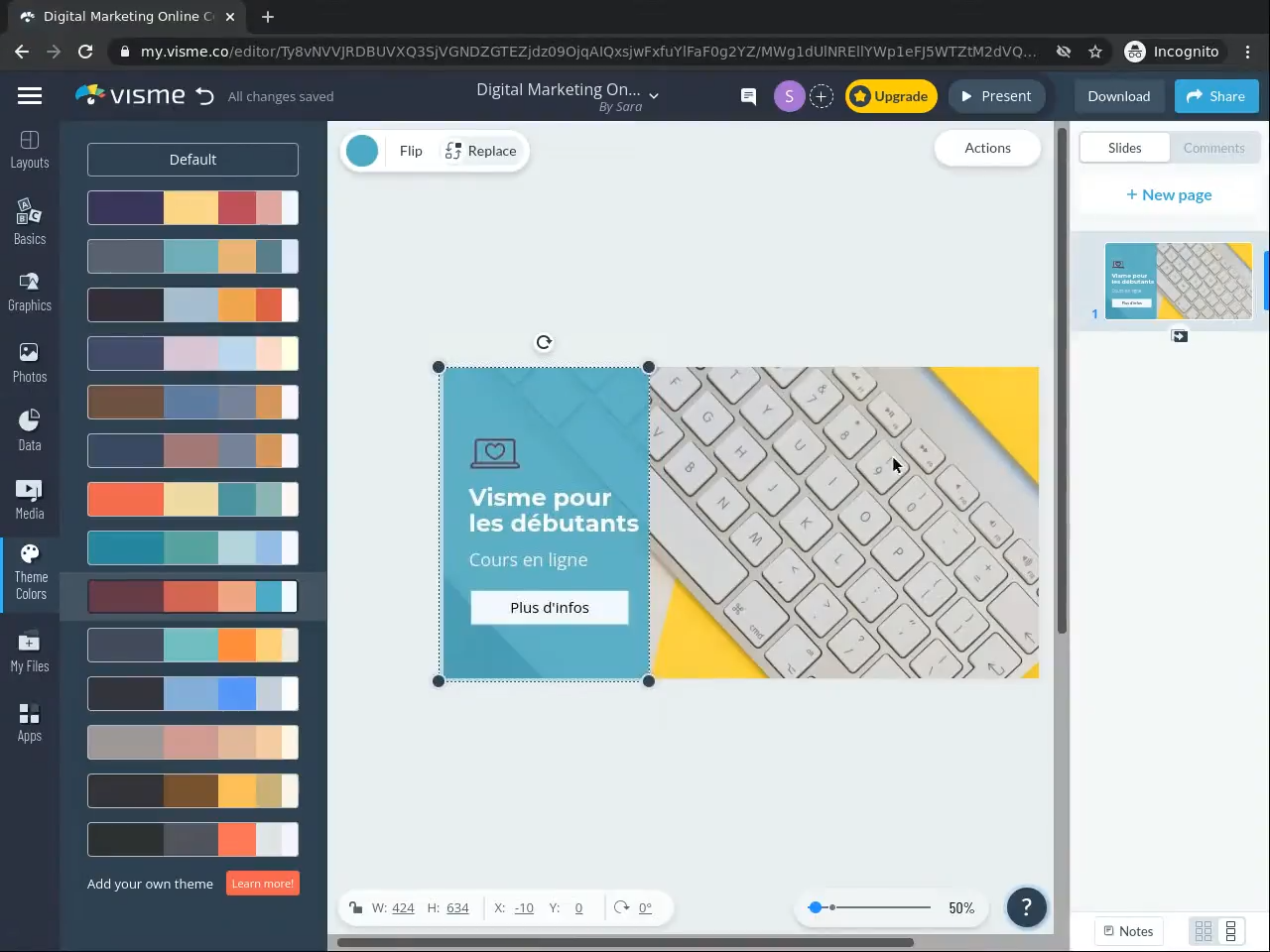Open the Apps panel
Viewport: 1270px width, 952px height.
30,722
